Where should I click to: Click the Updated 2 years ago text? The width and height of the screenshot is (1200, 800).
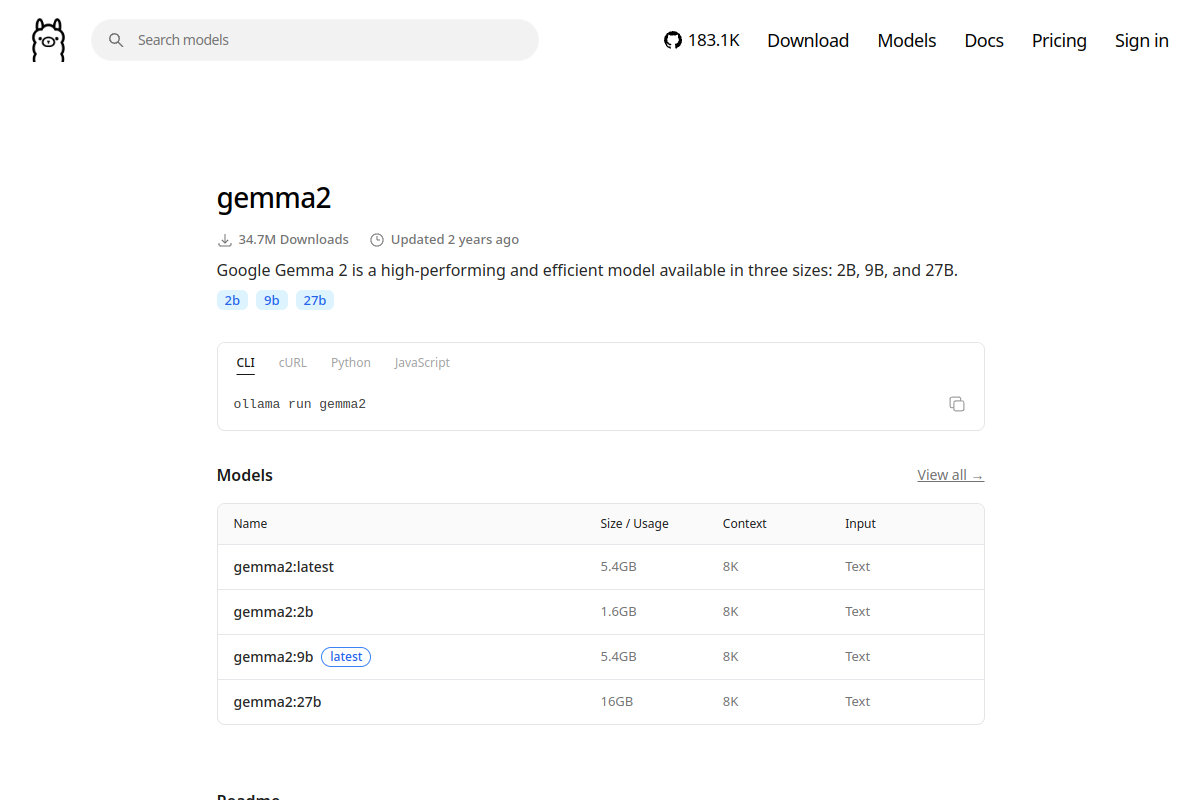click(455, 240)
